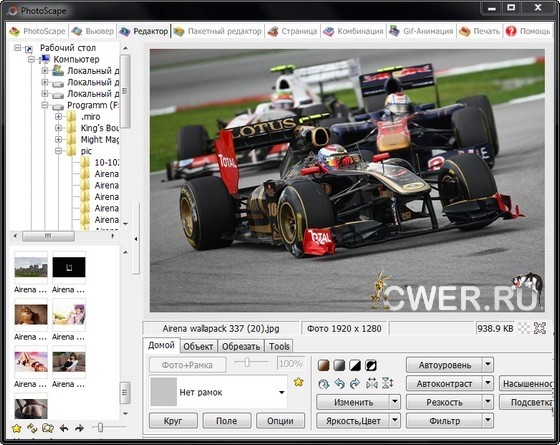Open the Нет рамок frame list

point(218,392)
